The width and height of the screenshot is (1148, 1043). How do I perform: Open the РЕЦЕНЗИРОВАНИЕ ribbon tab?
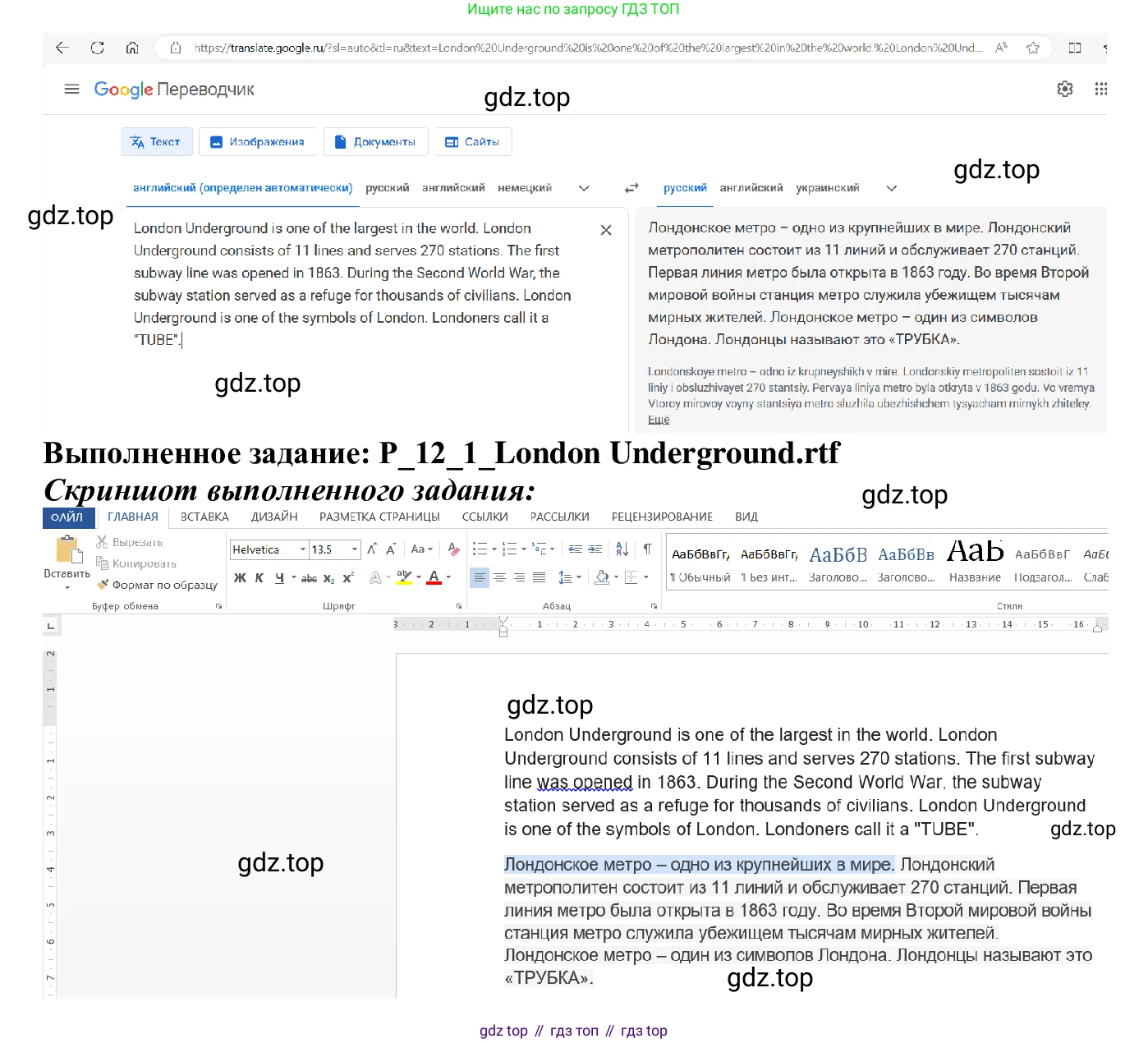point(662,517)
